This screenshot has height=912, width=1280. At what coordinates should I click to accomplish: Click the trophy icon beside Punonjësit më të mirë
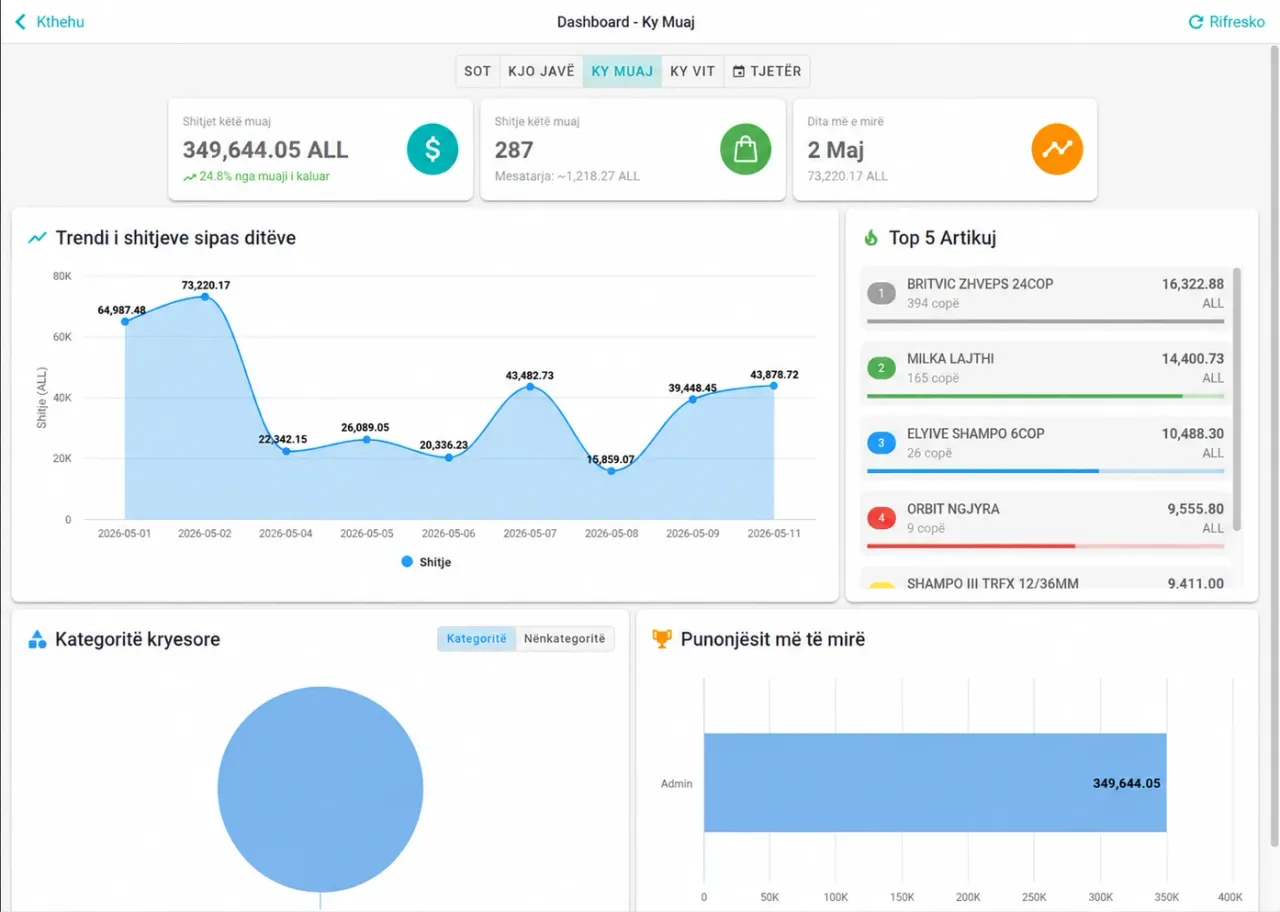click(x=662, y=638)
